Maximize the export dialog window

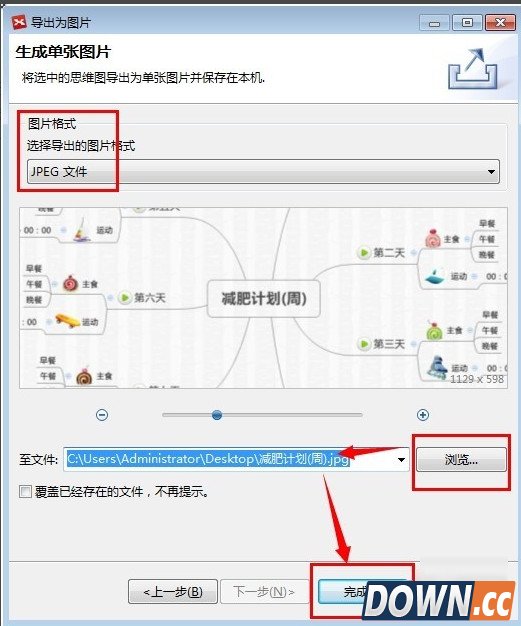pos(467,23)
